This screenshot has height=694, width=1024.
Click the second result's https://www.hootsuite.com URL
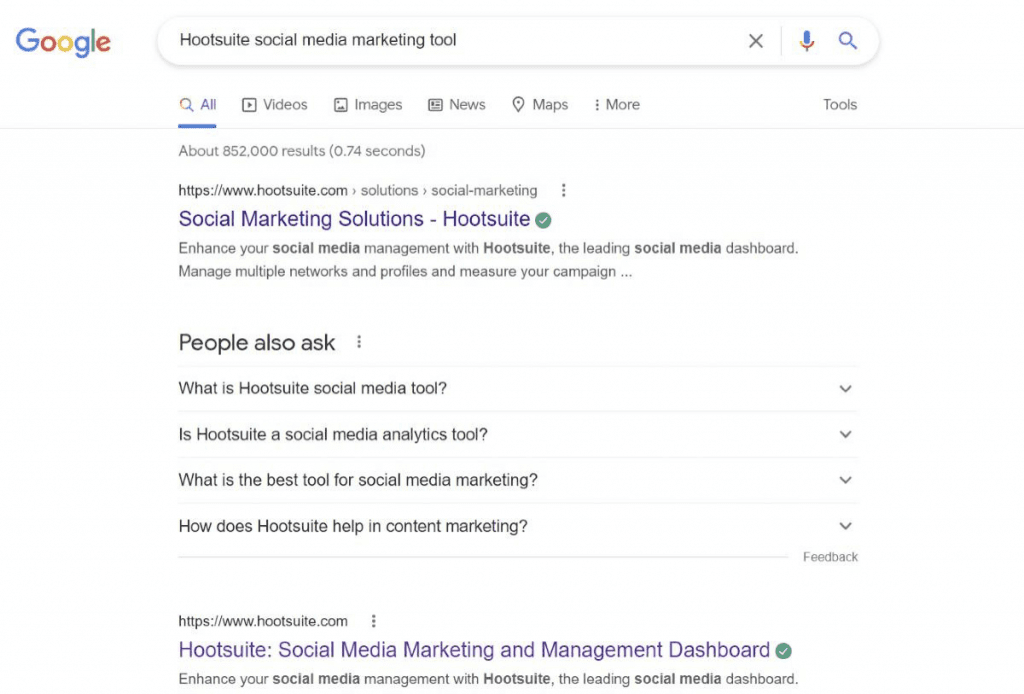[x=263, y=621]
